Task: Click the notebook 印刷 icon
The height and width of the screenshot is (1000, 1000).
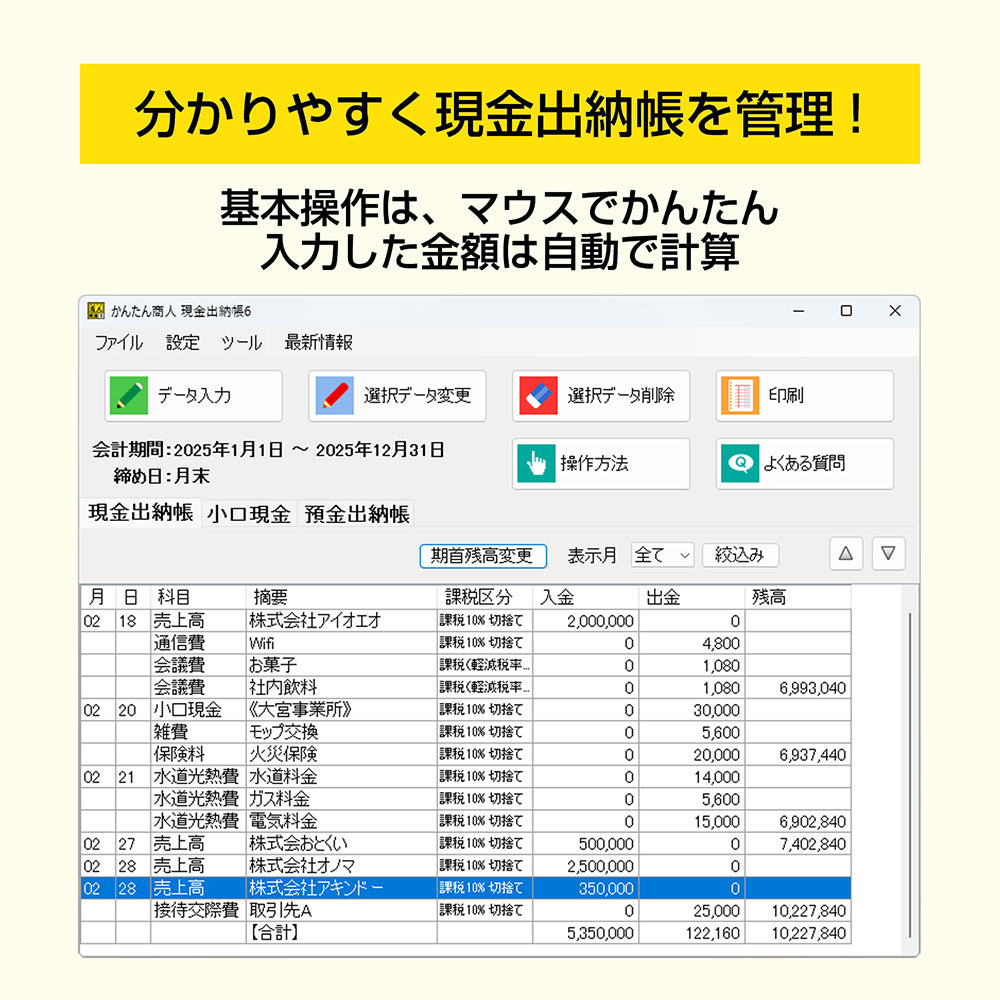Action: pos(740,395)
